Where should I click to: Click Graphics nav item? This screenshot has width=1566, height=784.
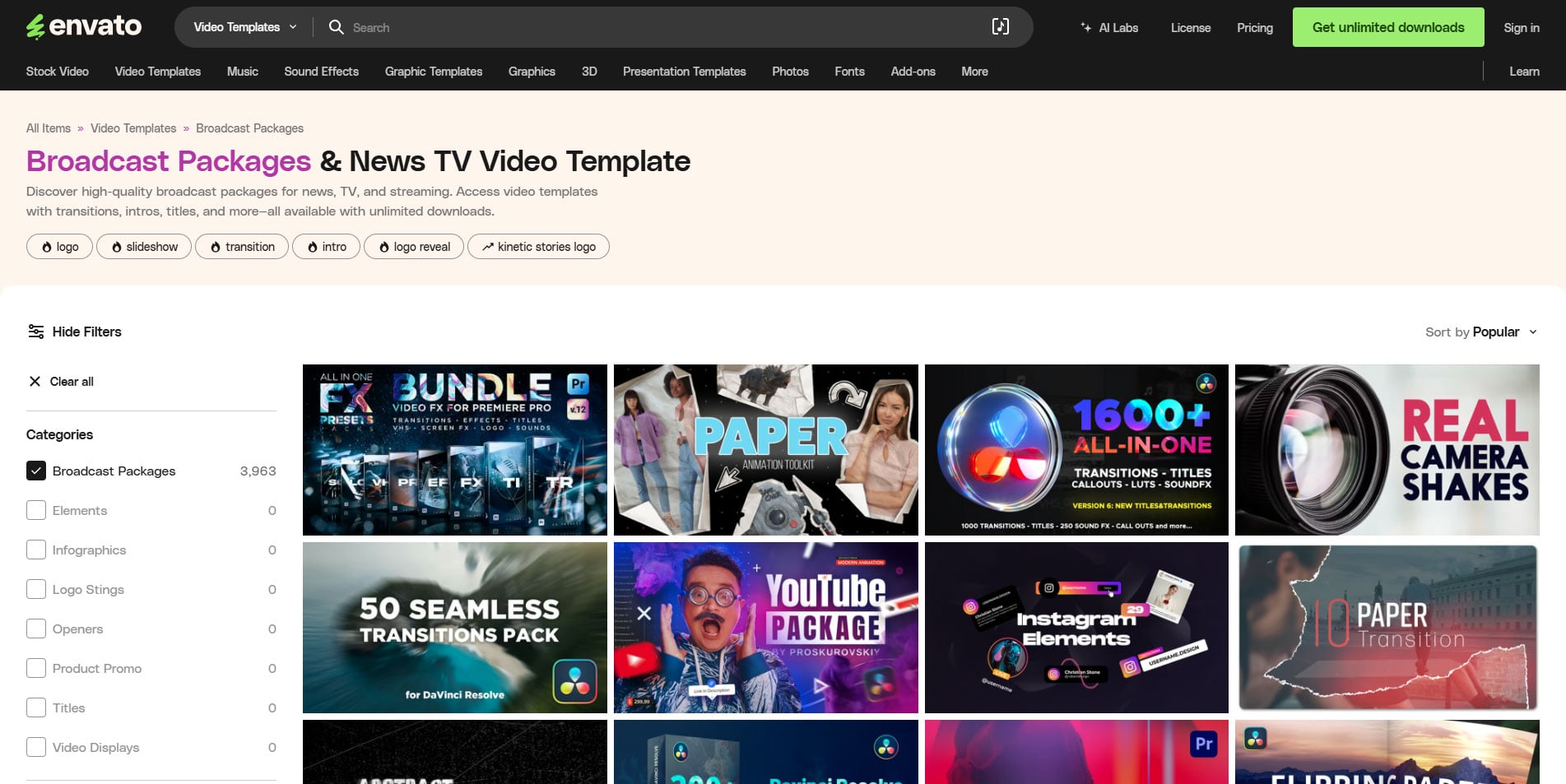point(532,72)
